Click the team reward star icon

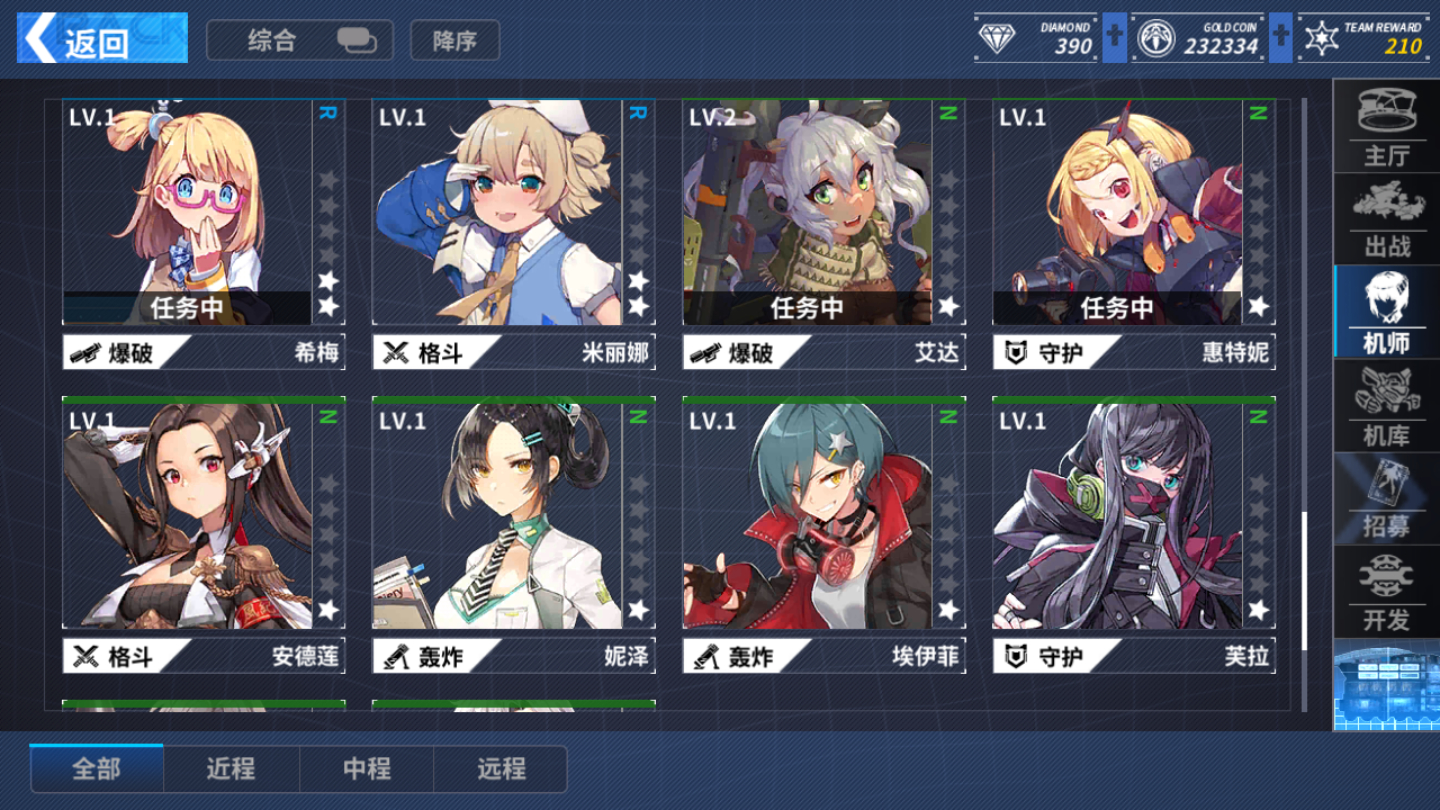click(x=1321, y=38)
